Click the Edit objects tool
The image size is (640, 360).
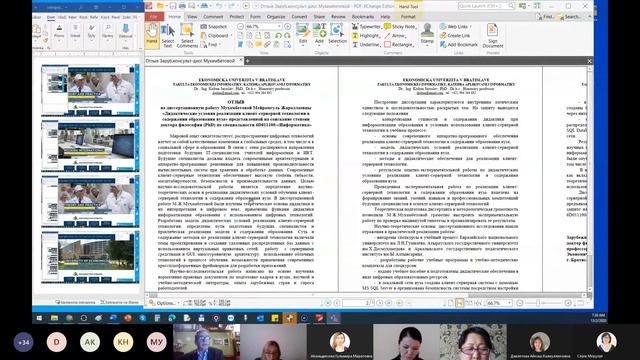pos(303,34)
